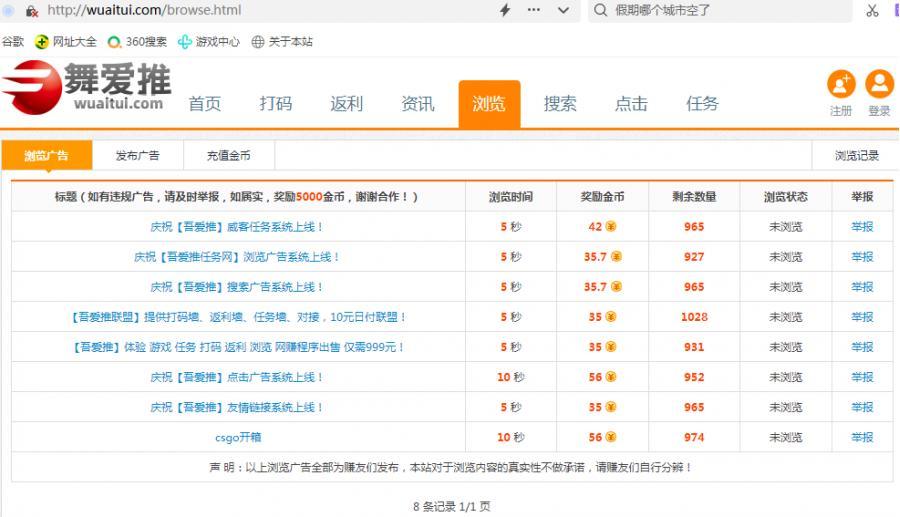Open ad 友情链接系统上线
This screenshot has width=900, height=517.
point(236,407)
